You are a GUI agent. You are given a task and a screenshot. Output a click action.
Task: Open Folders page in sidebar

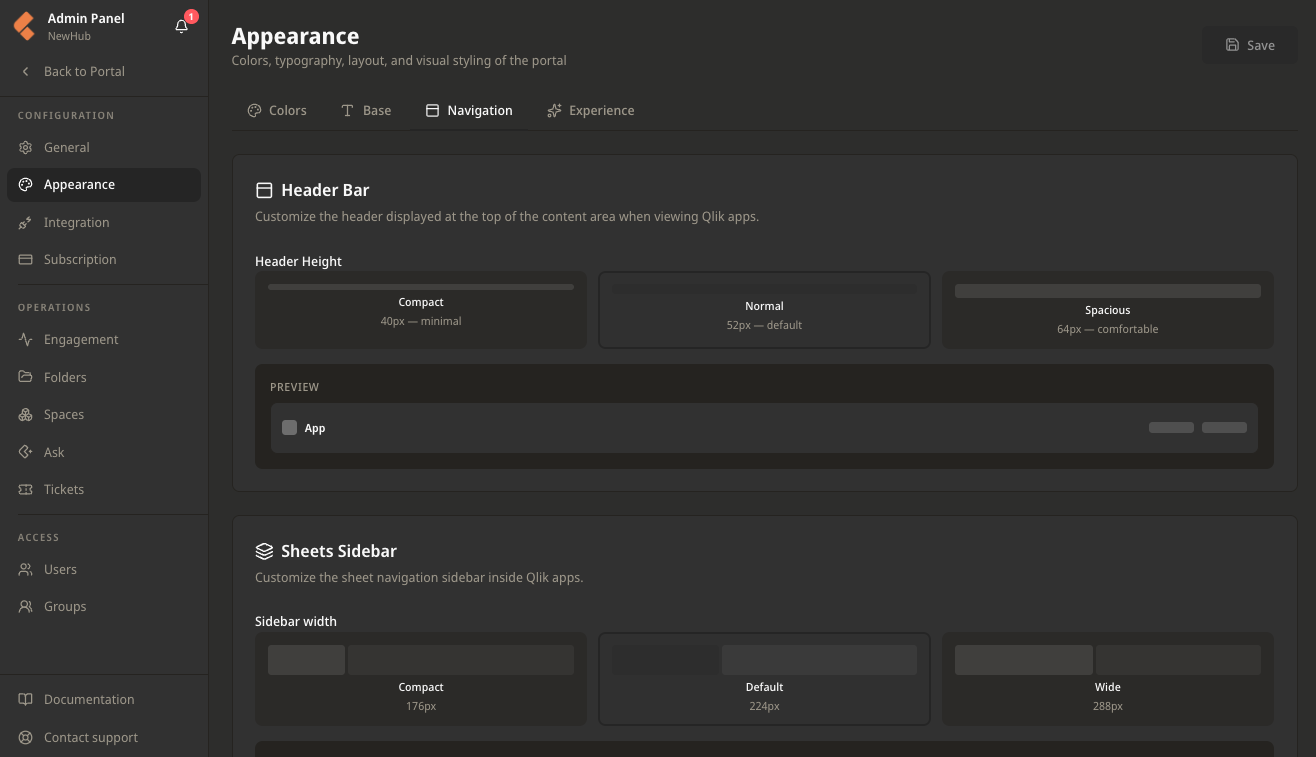click(x=104, y=377)
